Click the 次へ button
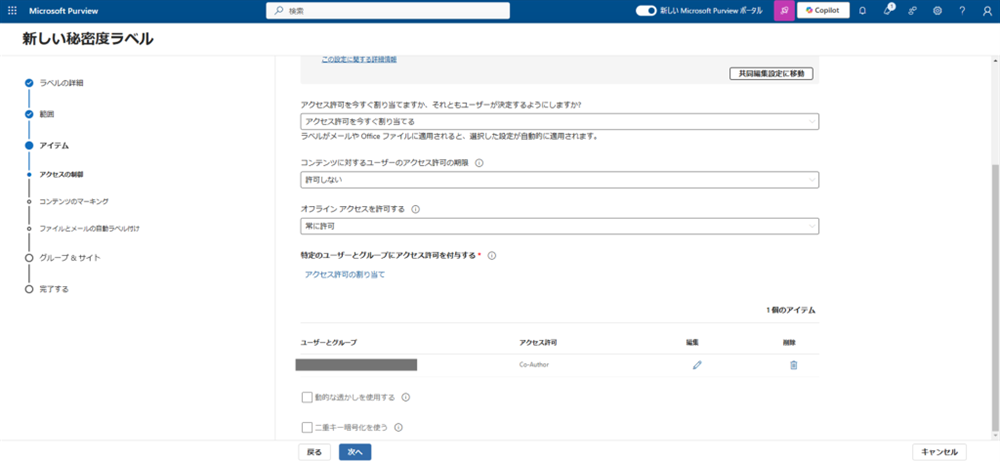Viewport: 1000px width, 463px height. point(355,452)
